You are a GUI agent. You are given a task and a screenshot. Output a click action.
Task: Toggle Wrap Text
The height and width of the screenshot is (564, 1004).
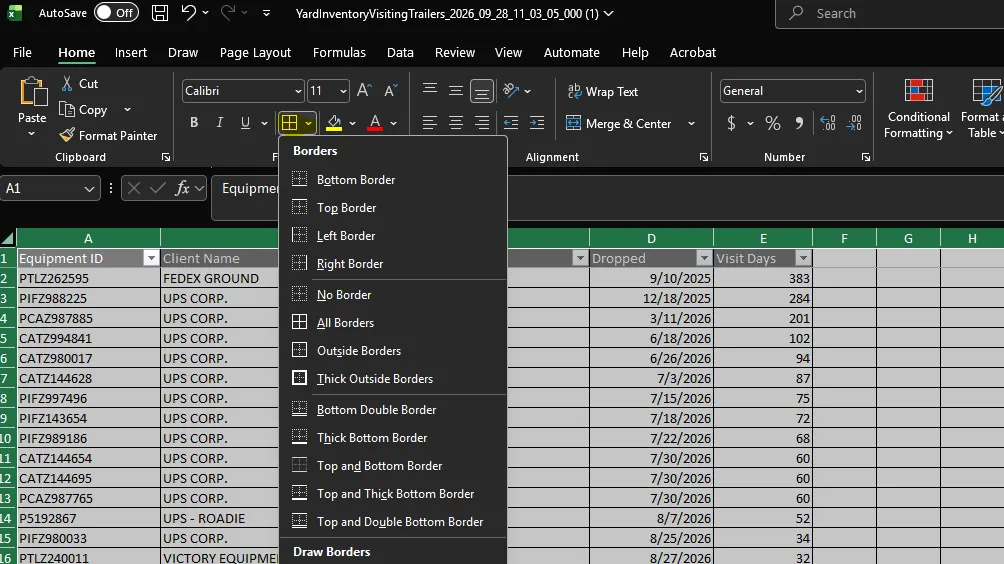[603, 92]
